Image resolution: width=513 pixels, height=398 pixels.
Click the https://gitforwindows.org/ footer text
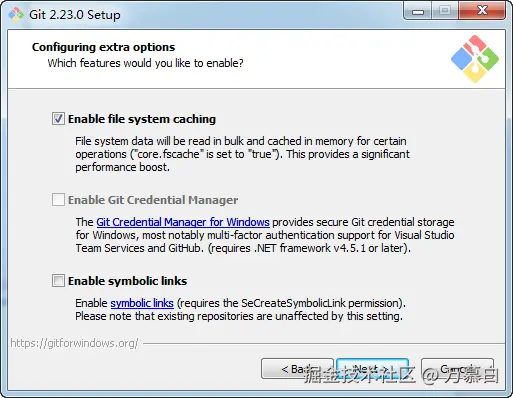point(74,343)
